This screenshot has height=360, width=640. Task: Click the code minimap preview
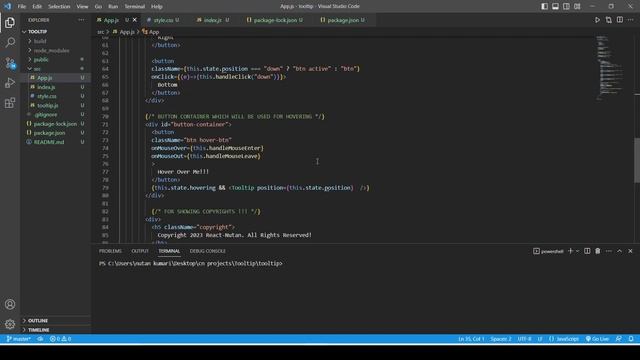pos(611,67)
